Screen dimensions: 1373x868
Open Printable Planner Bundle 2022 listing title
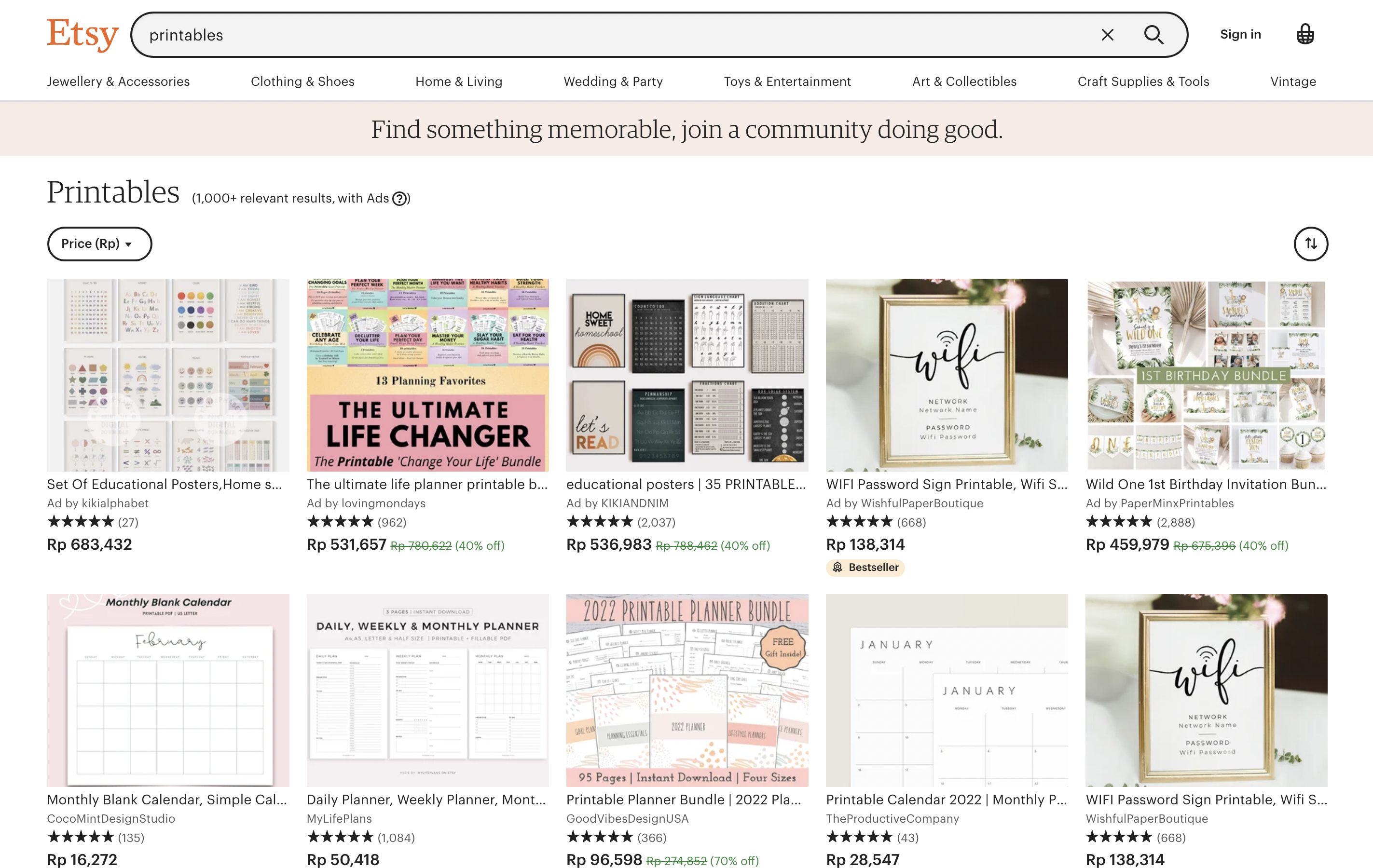[x=684, y=799]
